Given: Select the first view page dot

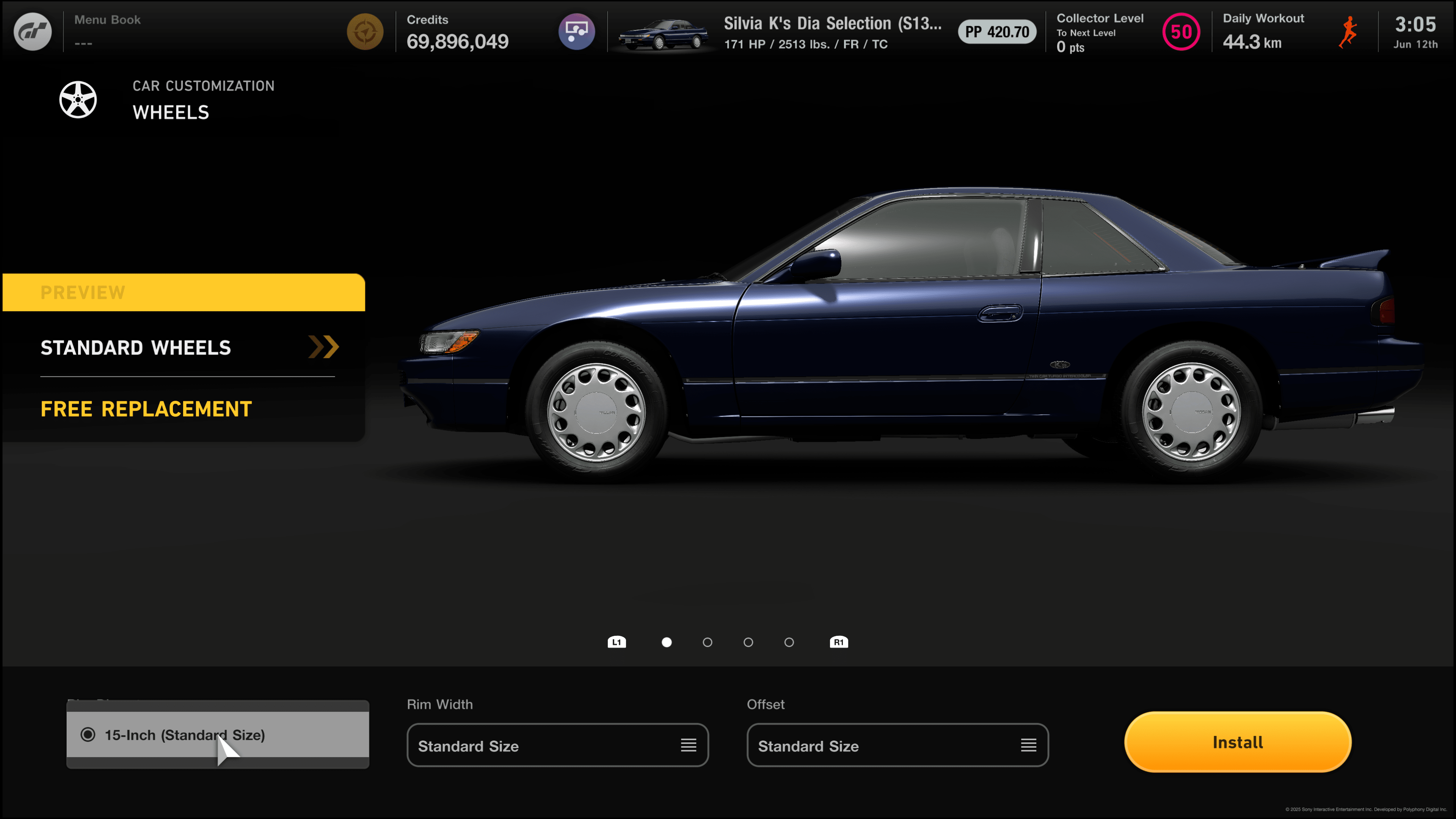Looking at the screenshot, I should point(667,642).
